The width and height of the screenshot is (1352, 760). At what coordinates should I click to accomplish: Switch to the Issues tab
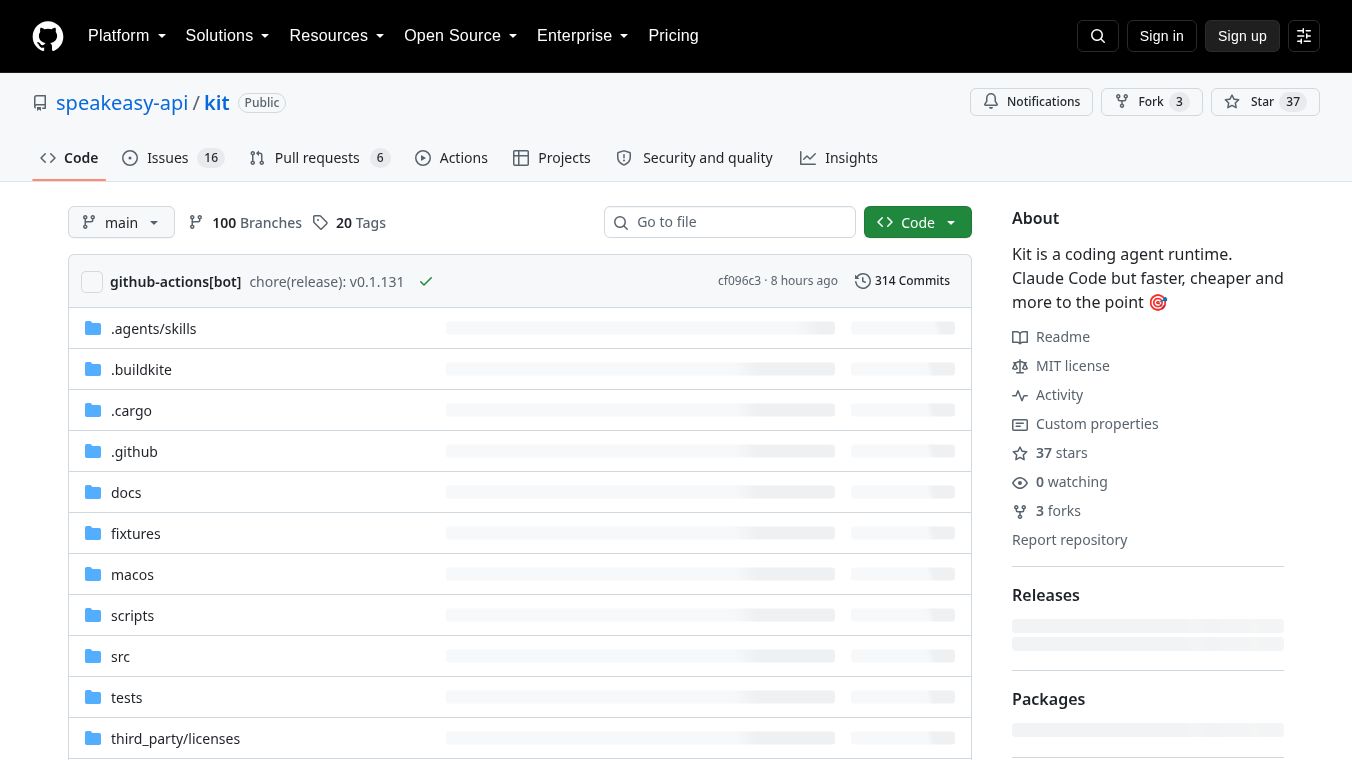[173, 158]
